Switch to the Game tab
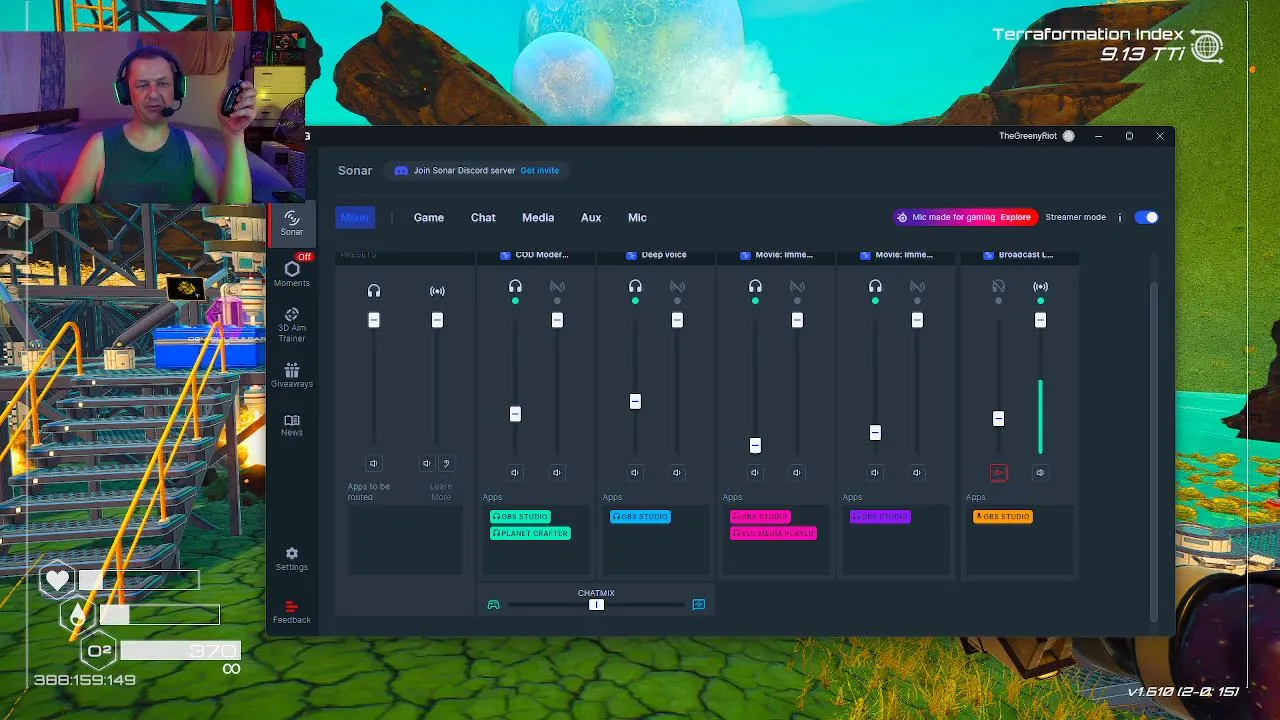Viewport: 1280px width, 720px height. (429, 217)
